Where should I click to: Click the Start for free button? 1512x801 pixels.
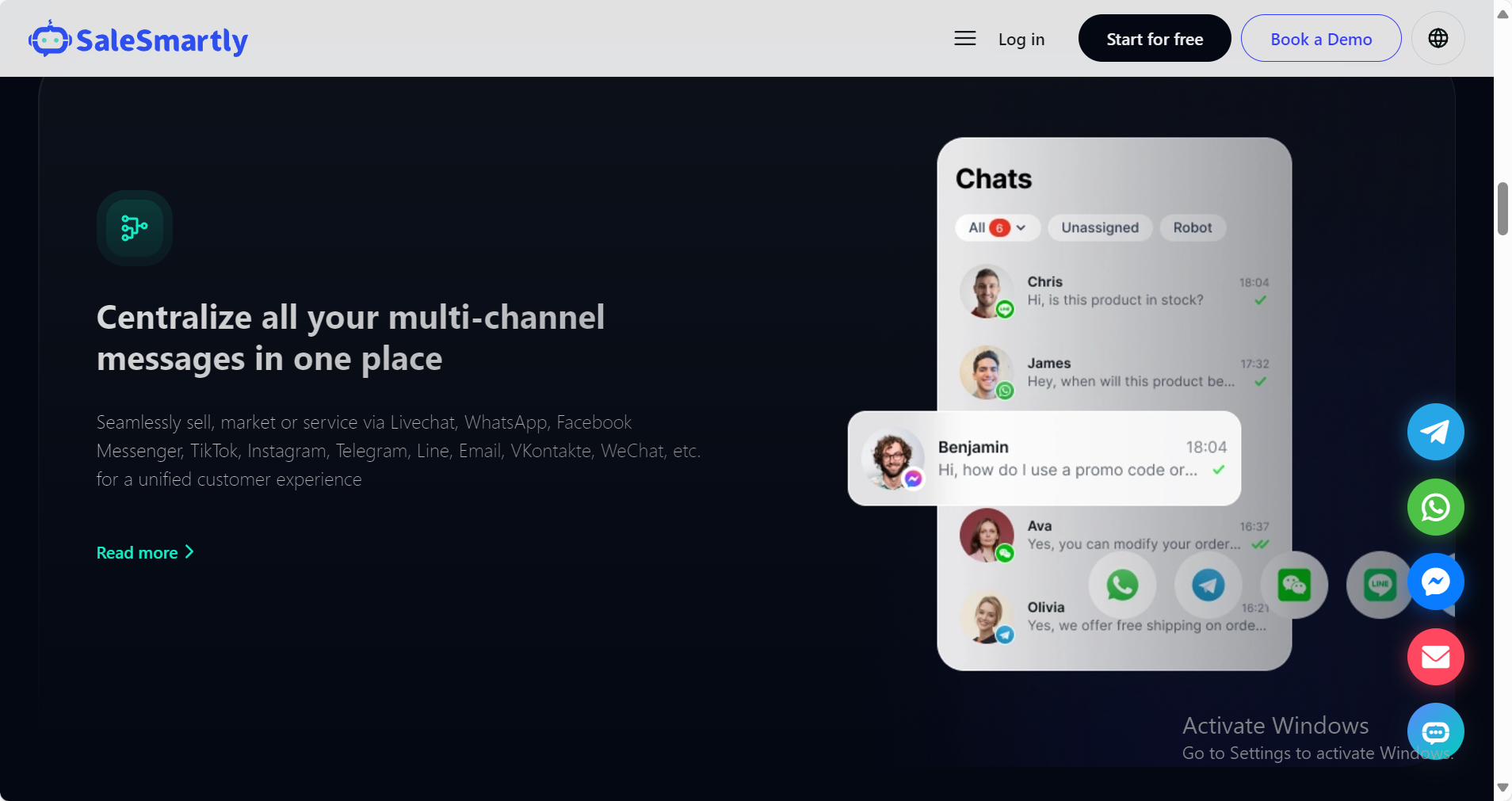[x=1155, y=38]
